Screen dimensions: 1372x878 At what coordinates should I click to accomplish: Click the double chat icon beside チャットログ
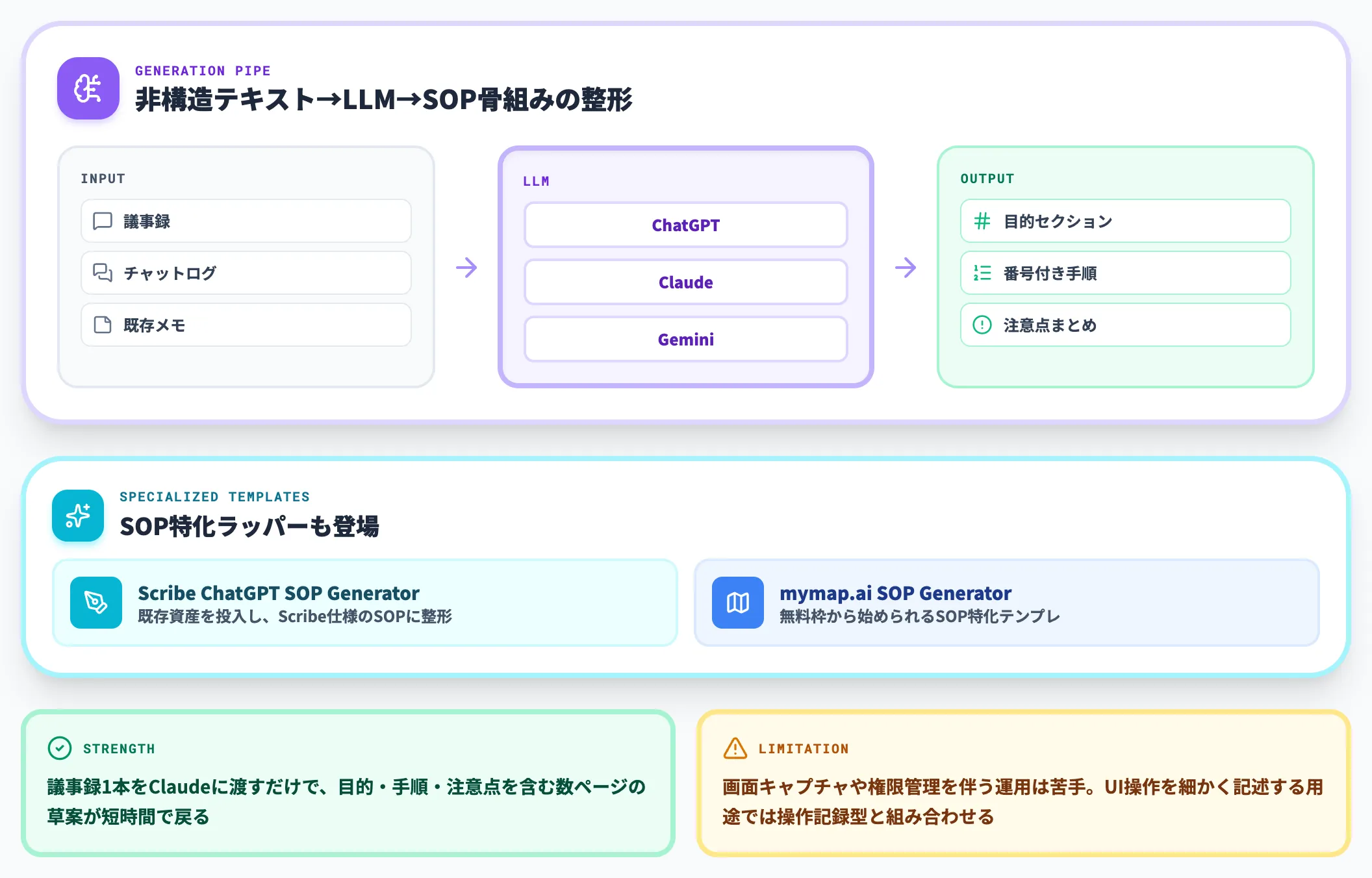pos(103,273)
